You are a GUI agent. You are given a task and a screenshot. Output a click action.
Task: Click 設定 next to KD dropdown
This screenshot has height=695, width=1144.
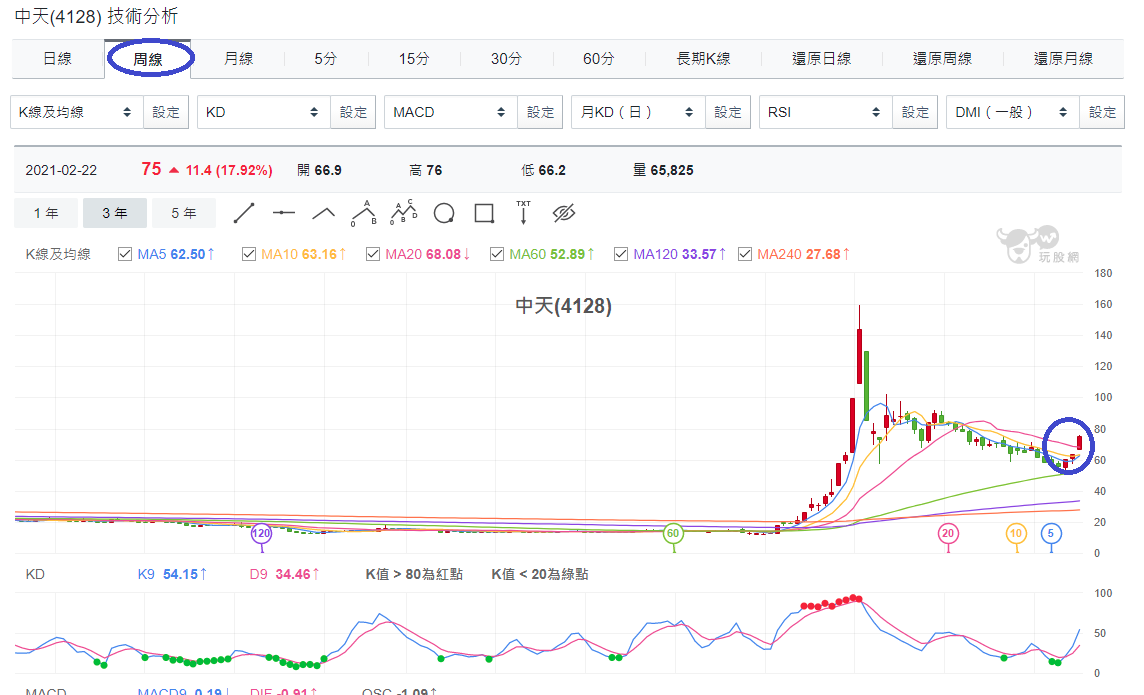pyautogui.click(x=353, y=112)
